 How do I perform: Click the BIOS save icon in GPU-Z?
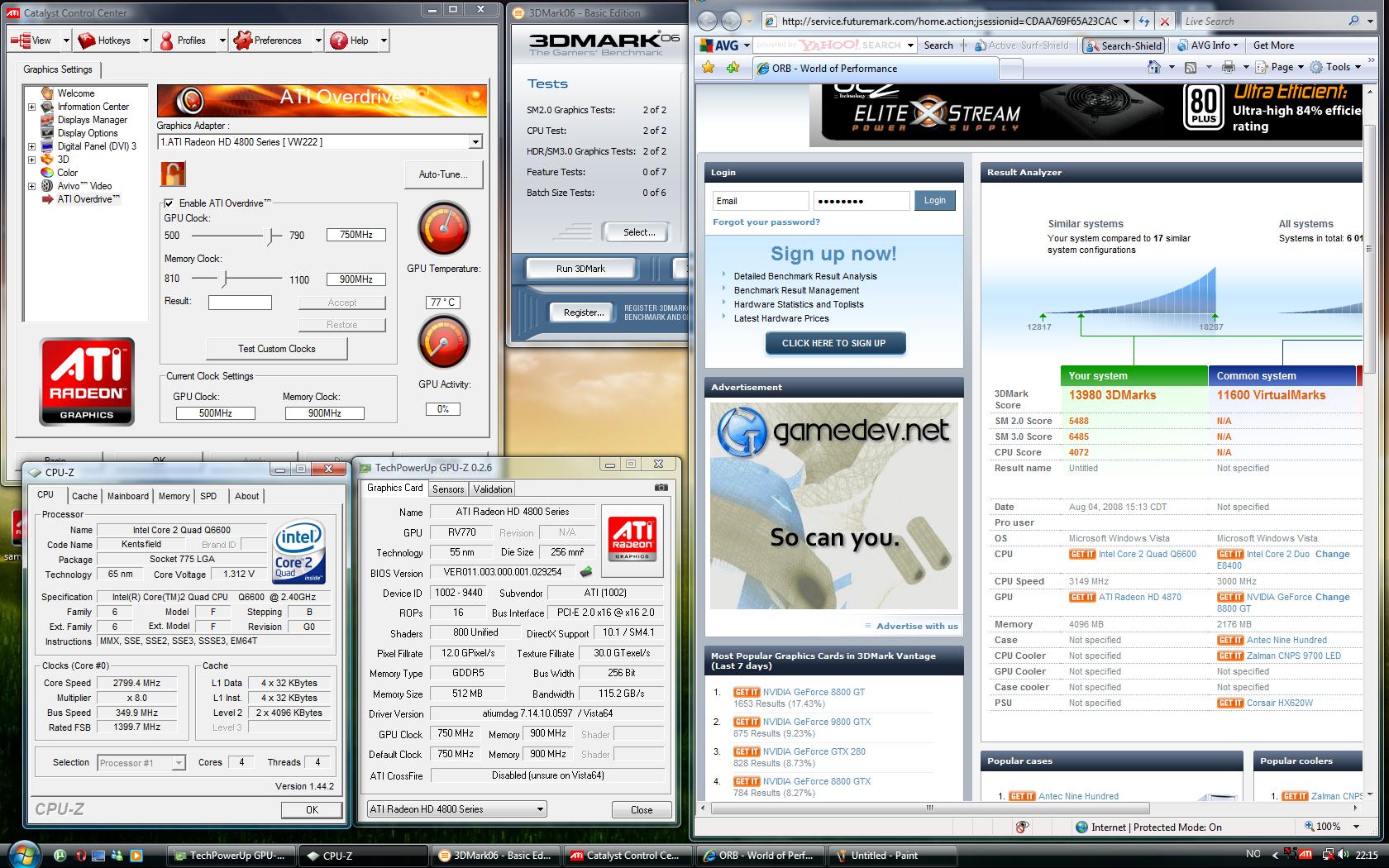586,571
